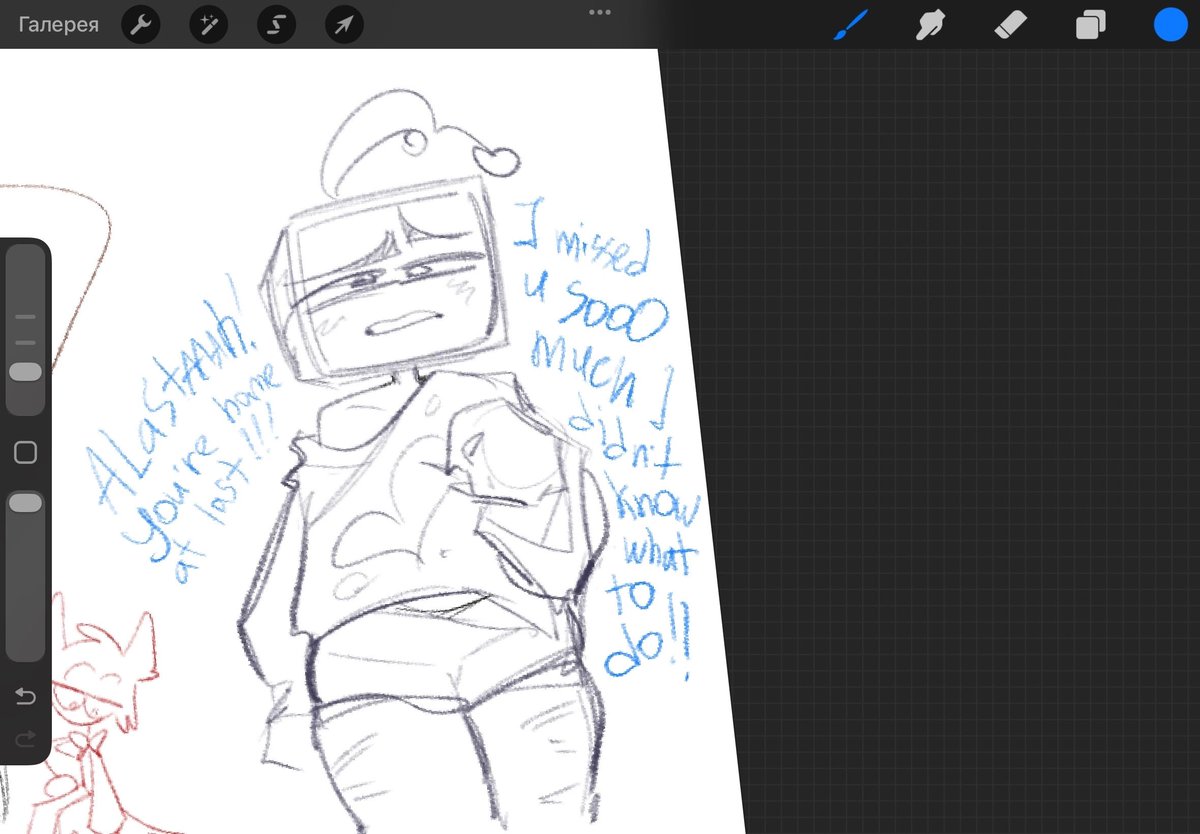Click the brush opacity slider handle

click(x=25, y=503)
